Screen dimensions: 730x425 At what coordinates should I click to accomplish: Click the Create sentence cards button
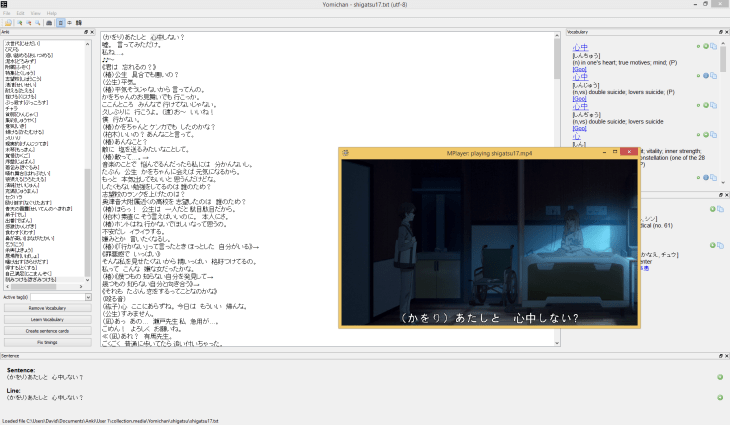tap(46, 330)
